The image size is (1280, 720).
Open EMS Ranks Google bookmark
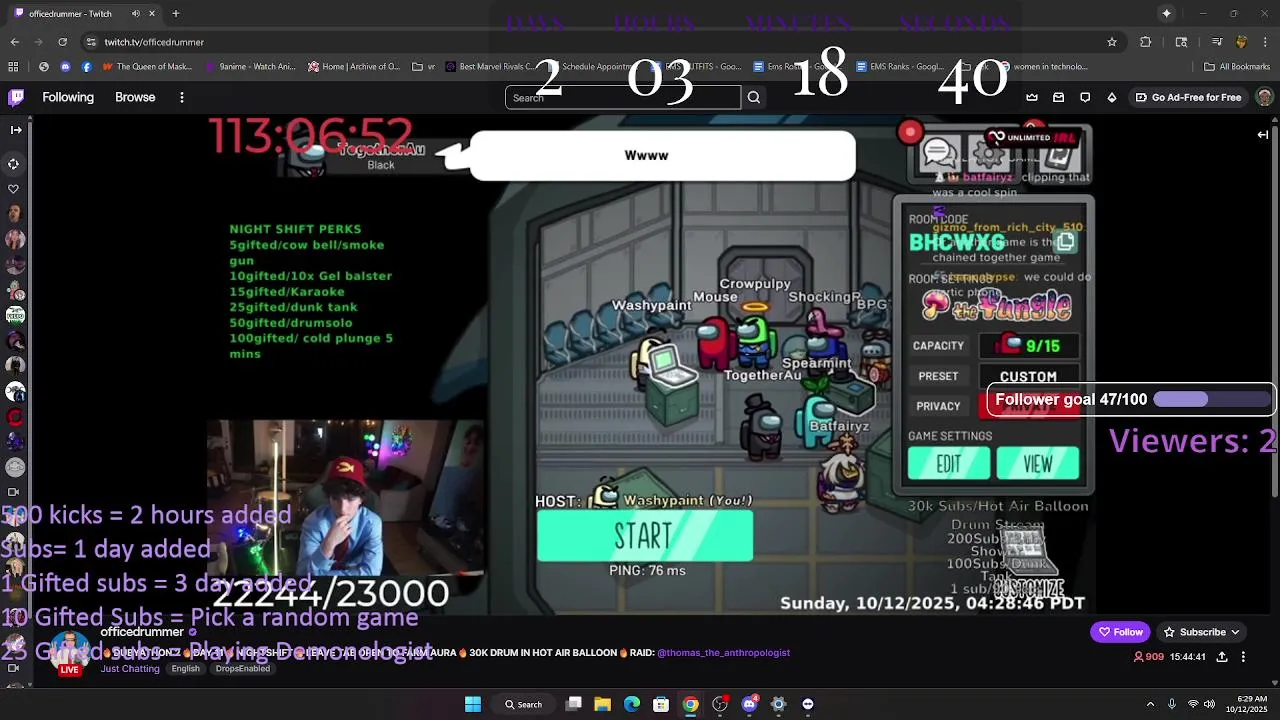[x=898, y=67]
